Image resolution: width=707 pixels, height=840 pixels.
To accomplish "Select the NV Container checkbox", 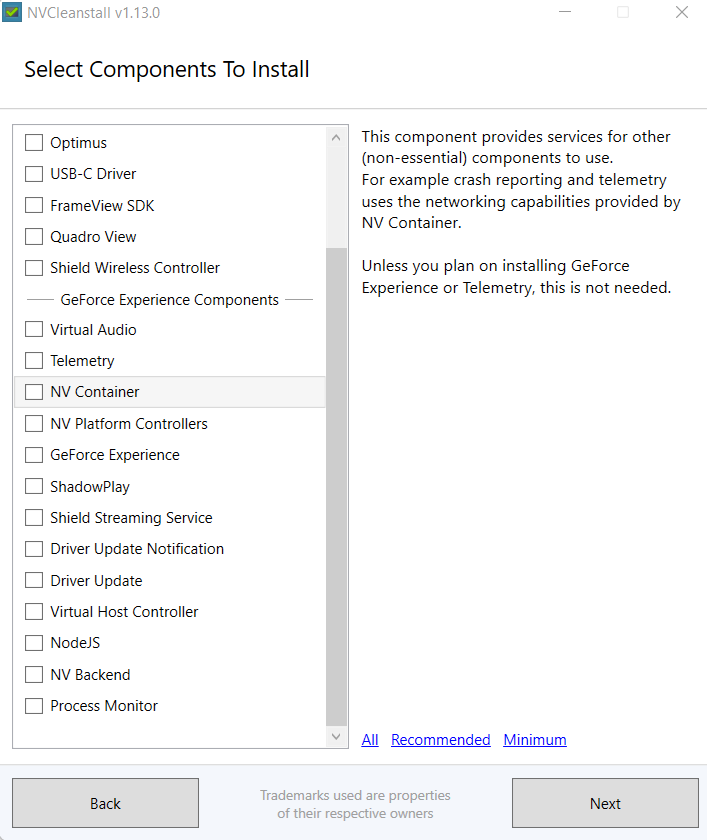I will (34, 392).
